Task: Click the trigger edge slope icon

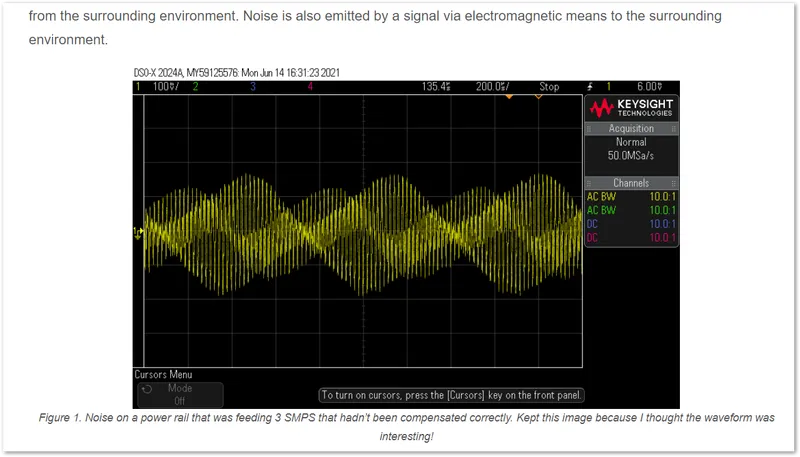Action: click(591, 87)
